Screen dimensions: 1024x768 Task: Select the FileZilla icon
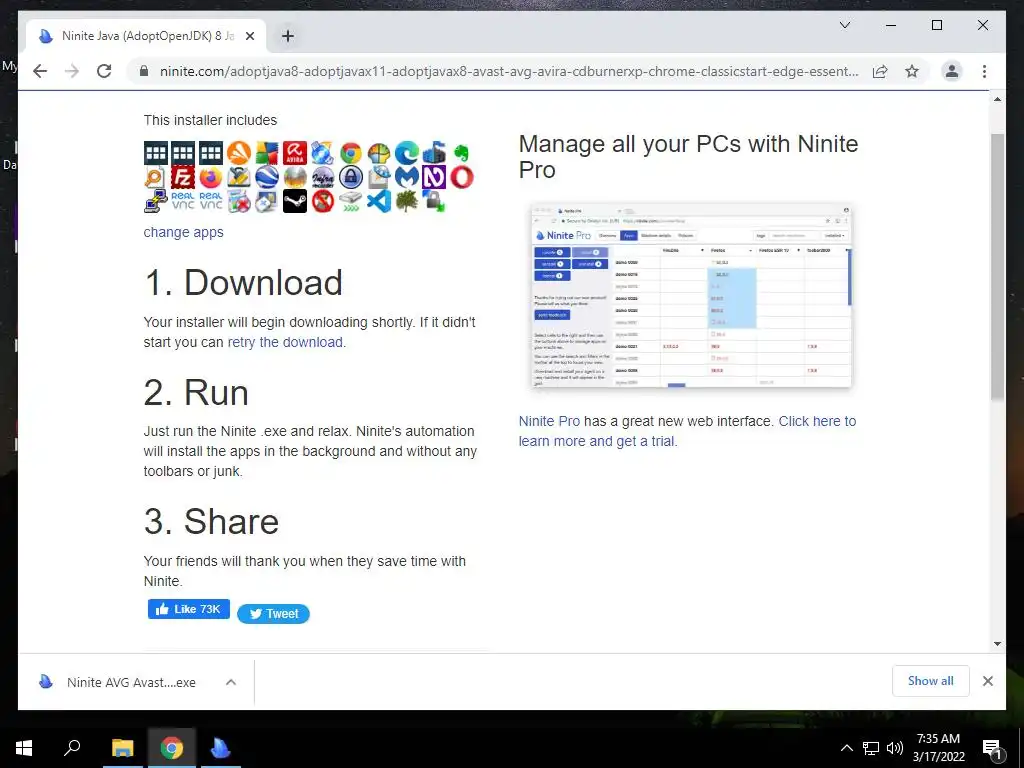tap(183, 177)
